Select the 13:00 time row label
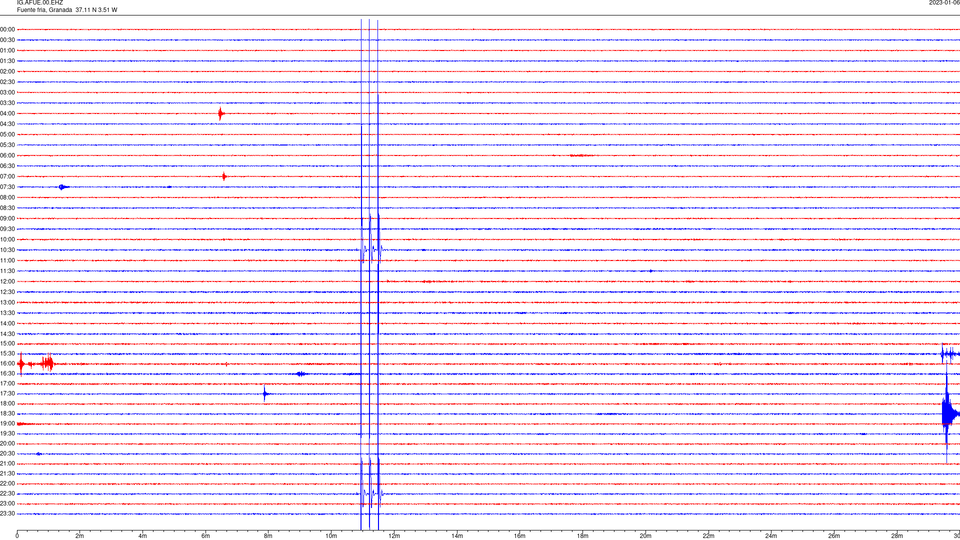The width and height of the screenshot is (960, 540). pyautogui.click(x=7, y=302)
